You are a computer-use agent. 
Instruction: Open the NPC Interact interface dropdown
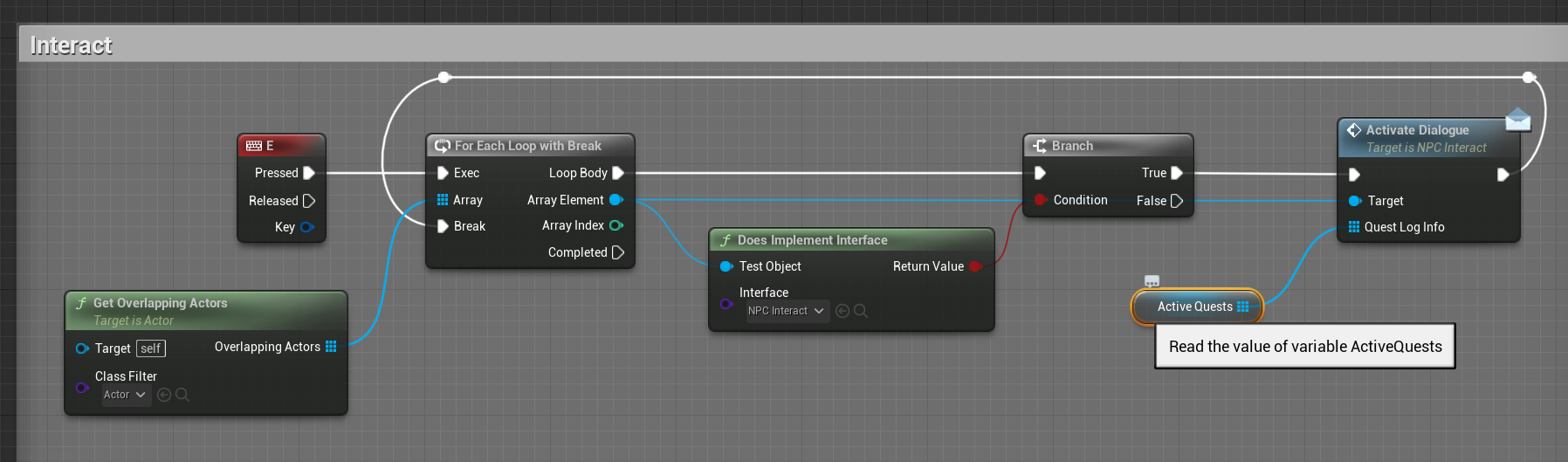coord(787,311)
